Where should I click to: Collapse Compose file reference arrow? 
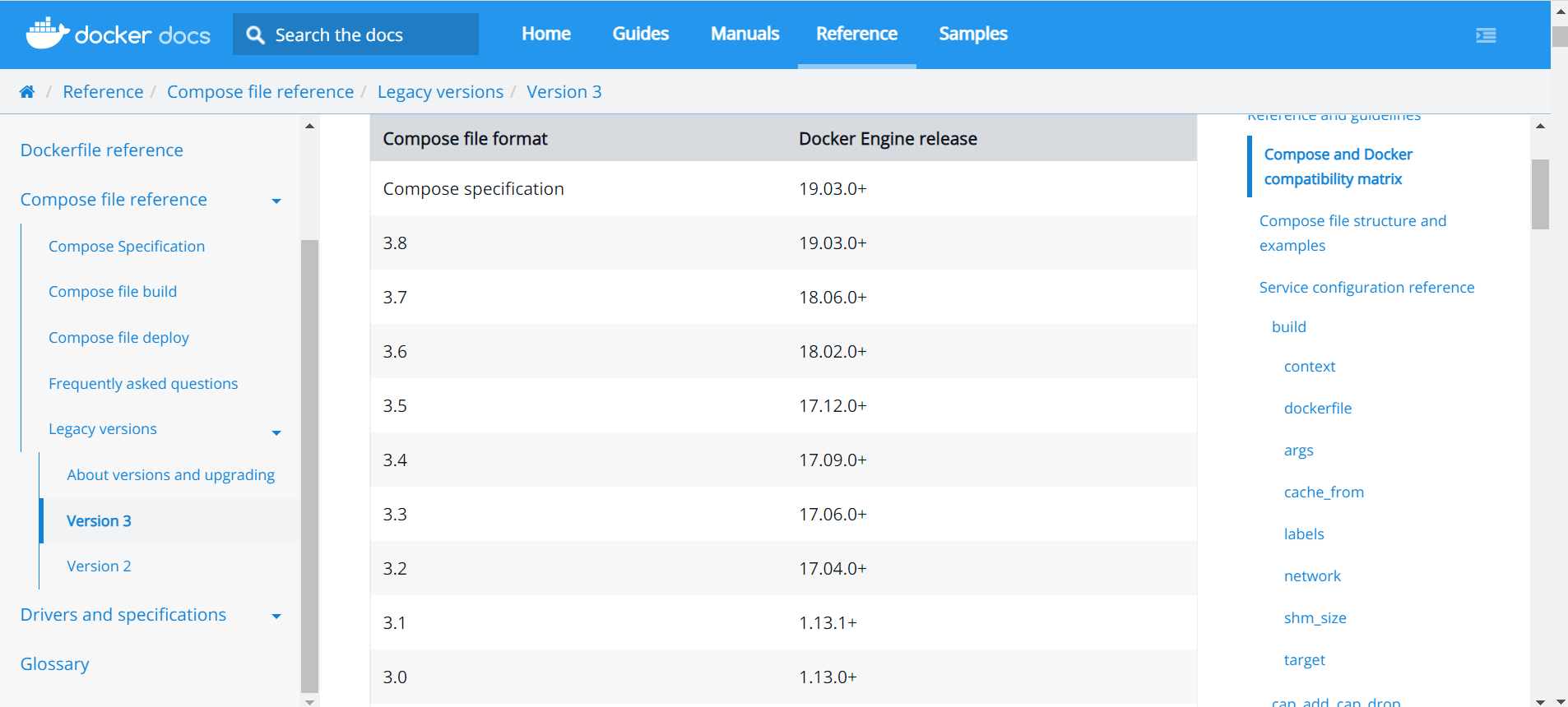point(276,201)
